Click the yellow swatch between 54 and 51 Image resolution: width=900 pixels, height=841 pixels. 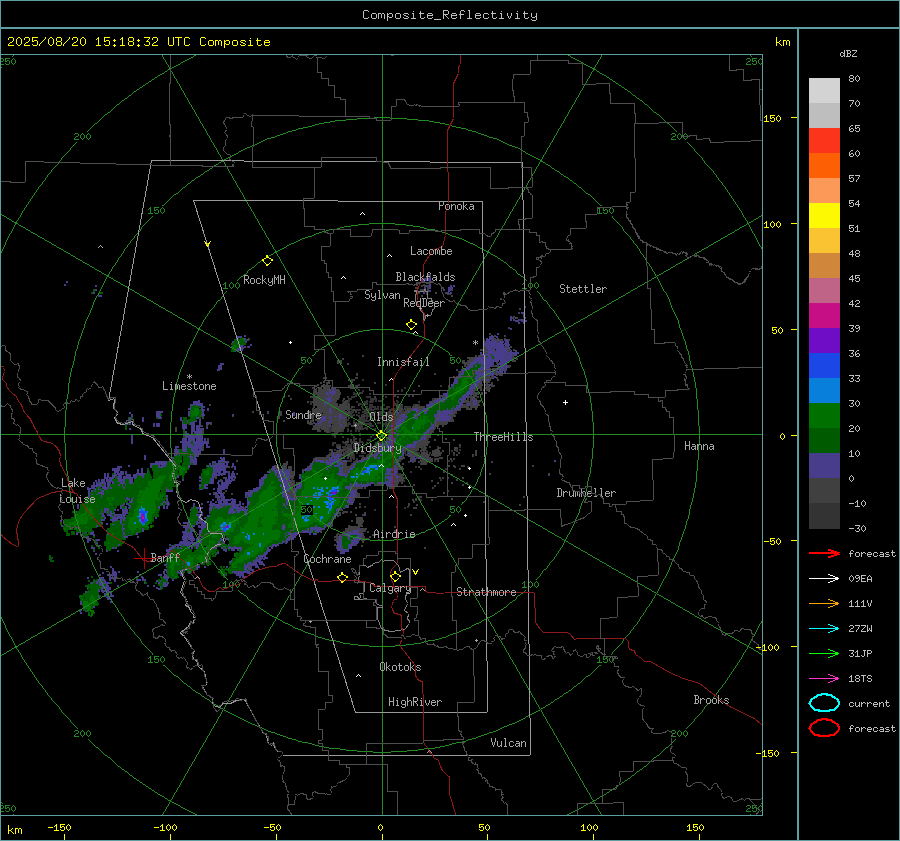click(x=824, y=216)
